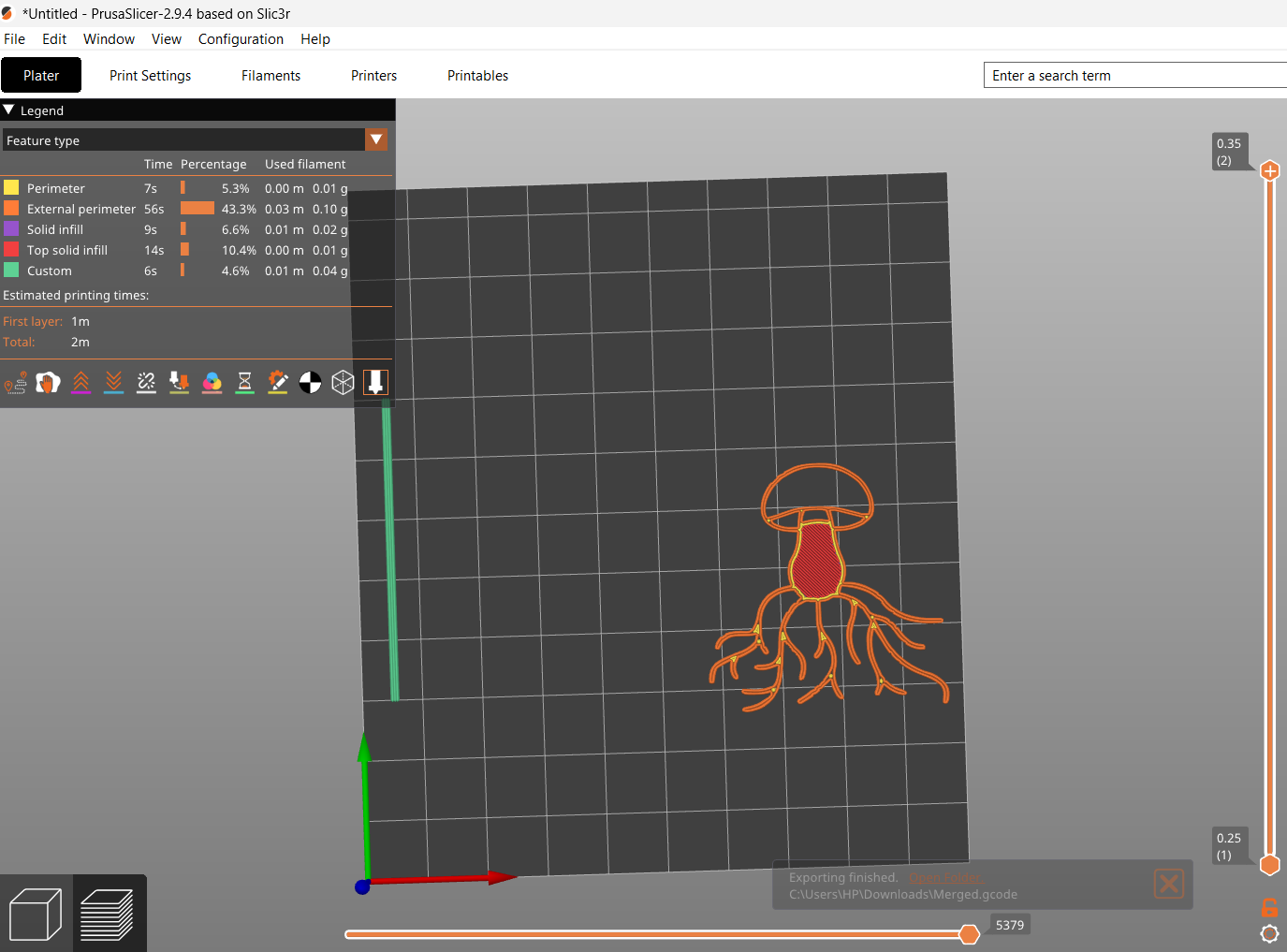
Task: Toggle shells visibility (wireframe cube icon)
Action: [x=343, y=382]
